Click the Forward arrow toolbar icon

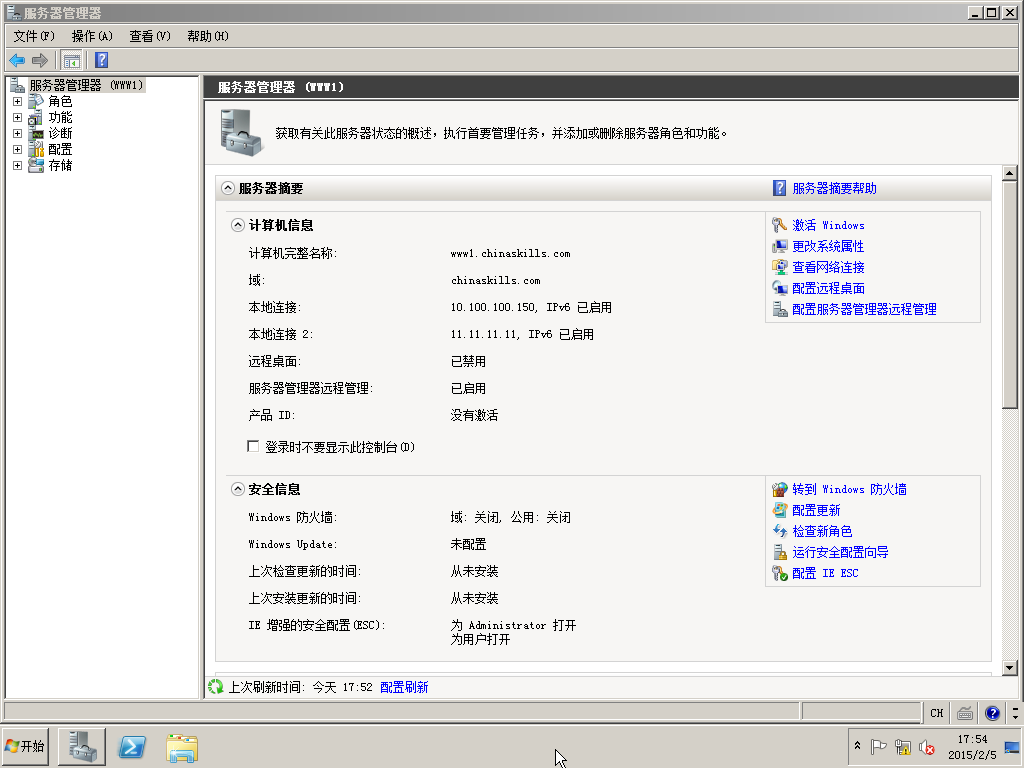pos(40,61)
